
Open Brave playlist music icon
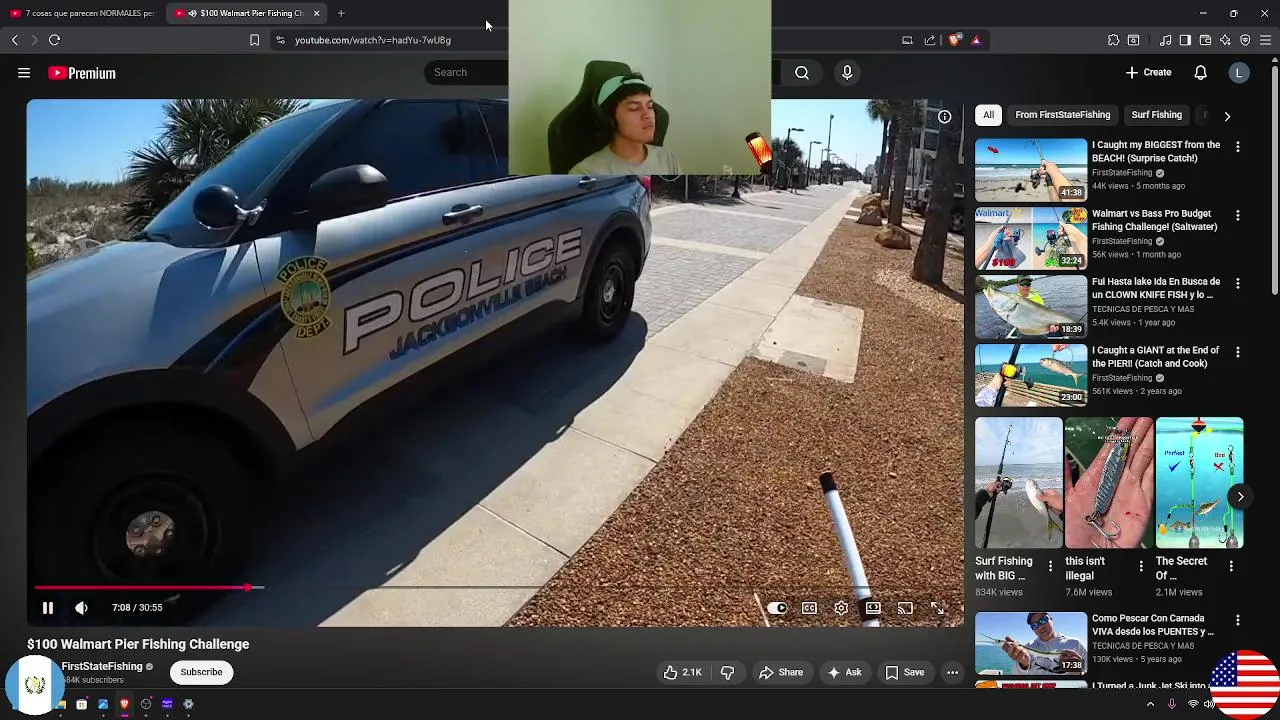point(1165,40)
